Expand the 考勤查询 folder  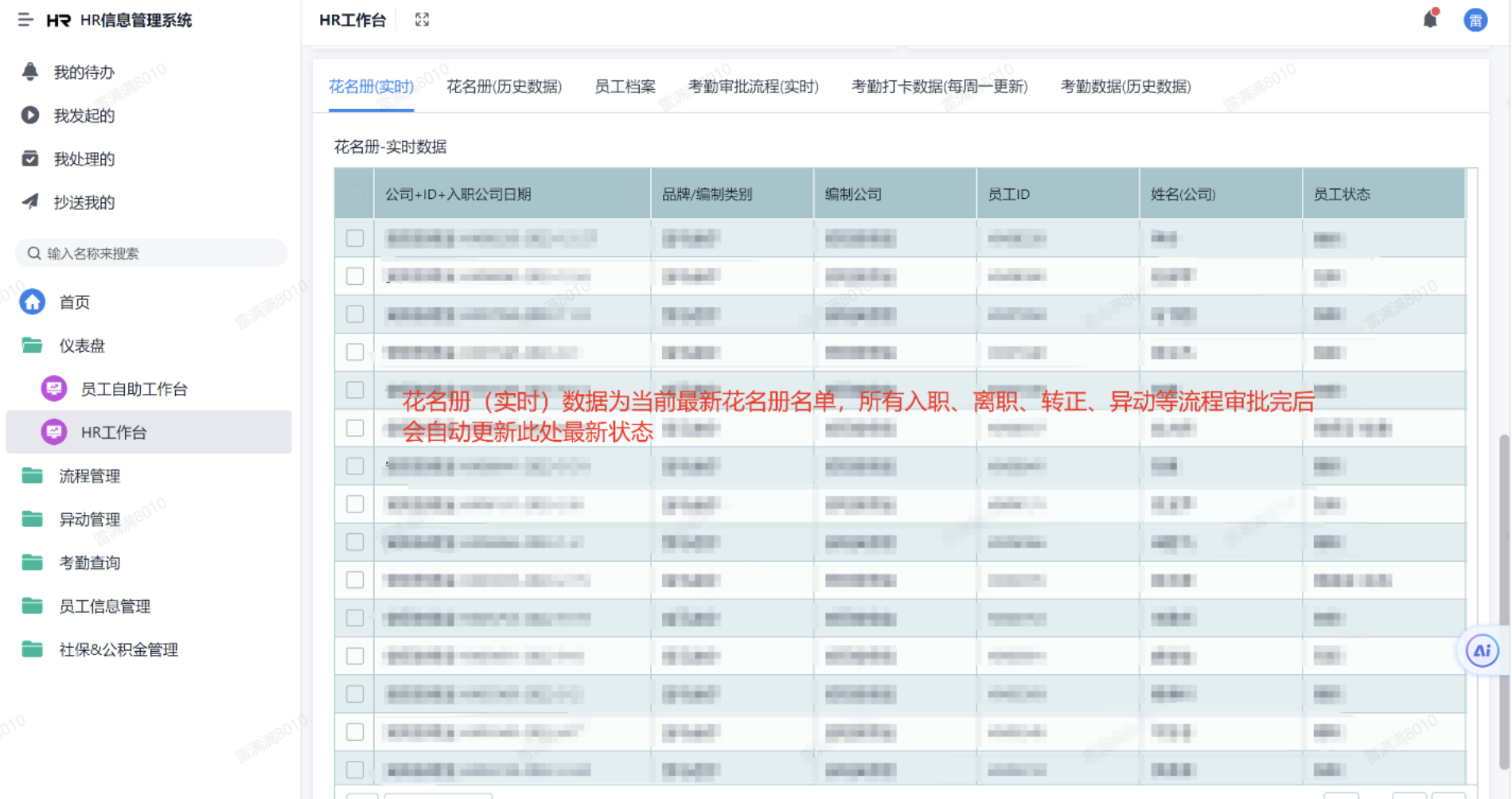[x=89, y=563]
